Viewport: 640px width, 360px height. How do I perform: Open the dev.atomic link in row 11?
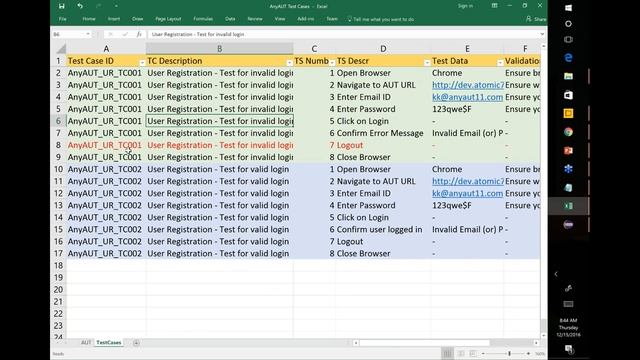point(468,181)
